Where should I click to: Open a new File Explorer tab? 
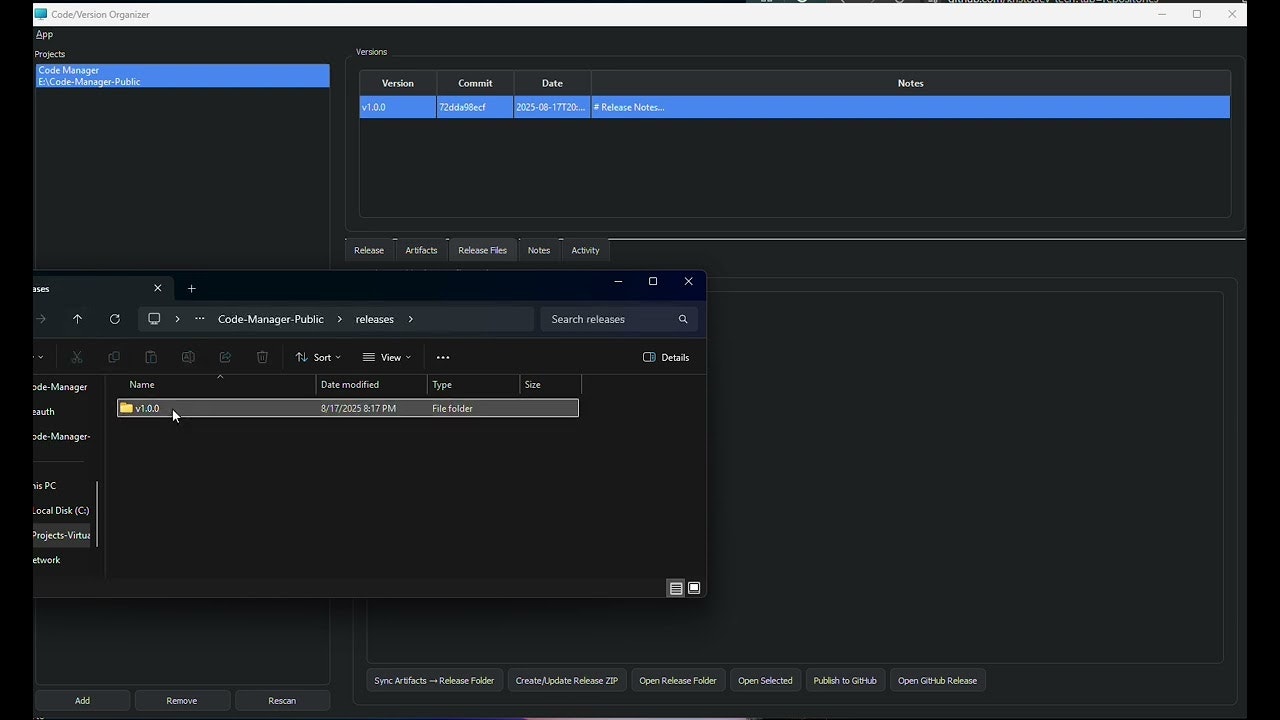191,288
